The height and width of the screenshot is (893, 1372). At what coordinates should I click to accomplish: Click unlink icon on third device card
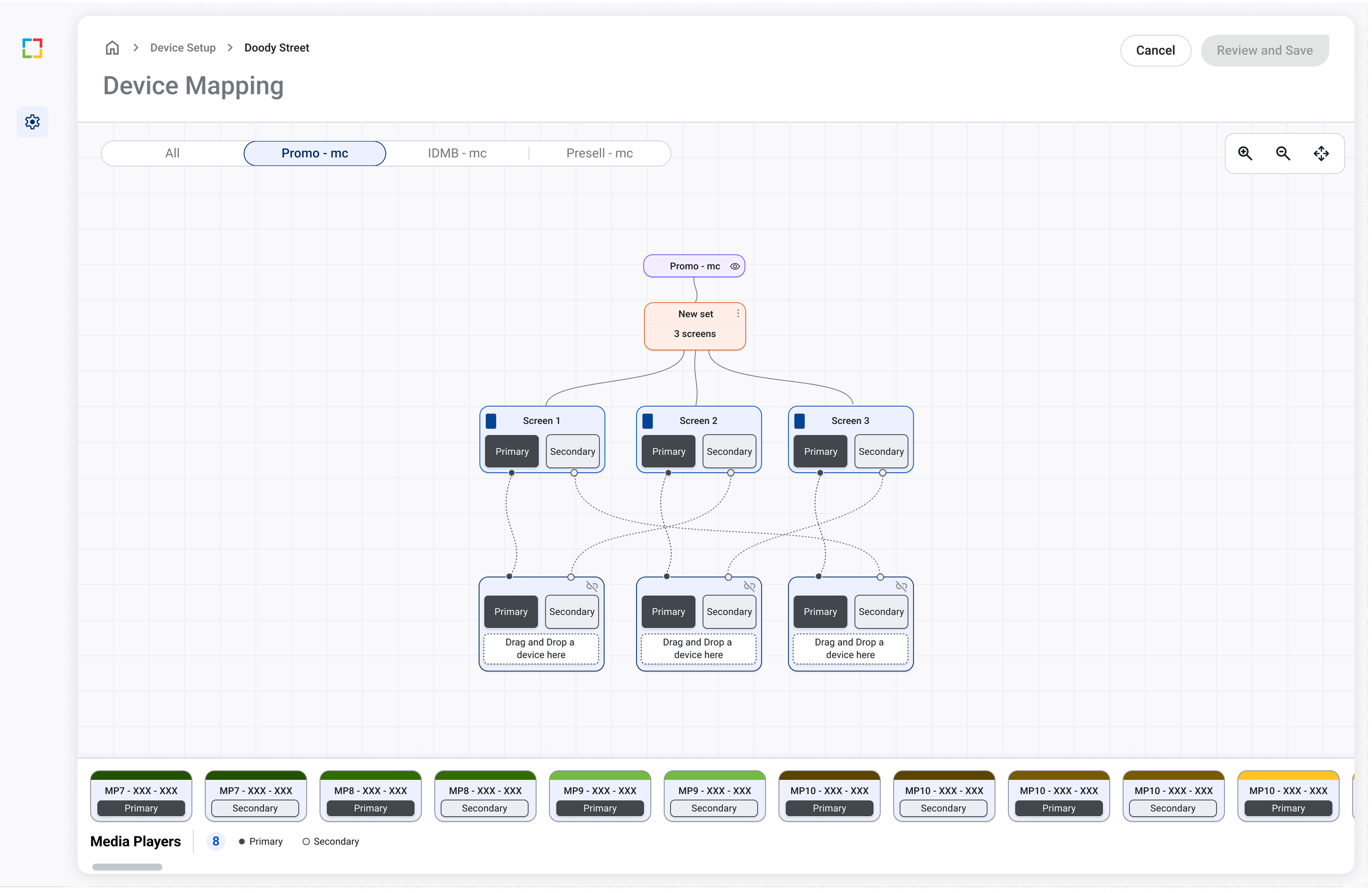(902, 586)
